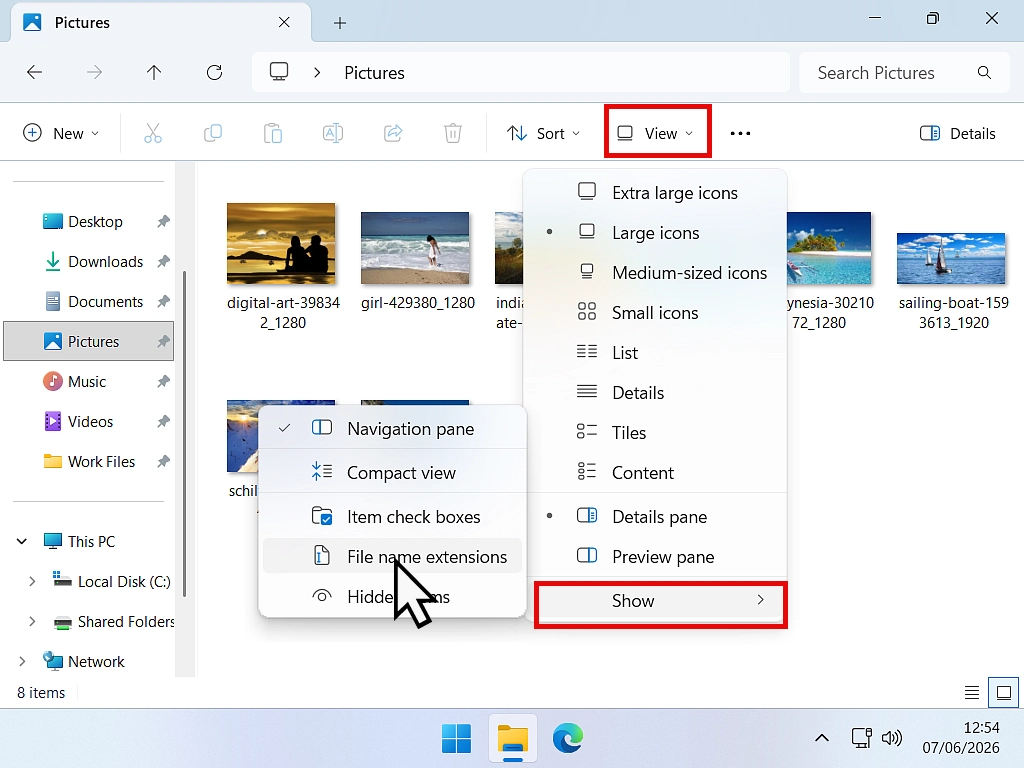Viewport: 1024px width, 768px height.
Task: Click File Explorer taskbar icon
Action: coord(513,740)
